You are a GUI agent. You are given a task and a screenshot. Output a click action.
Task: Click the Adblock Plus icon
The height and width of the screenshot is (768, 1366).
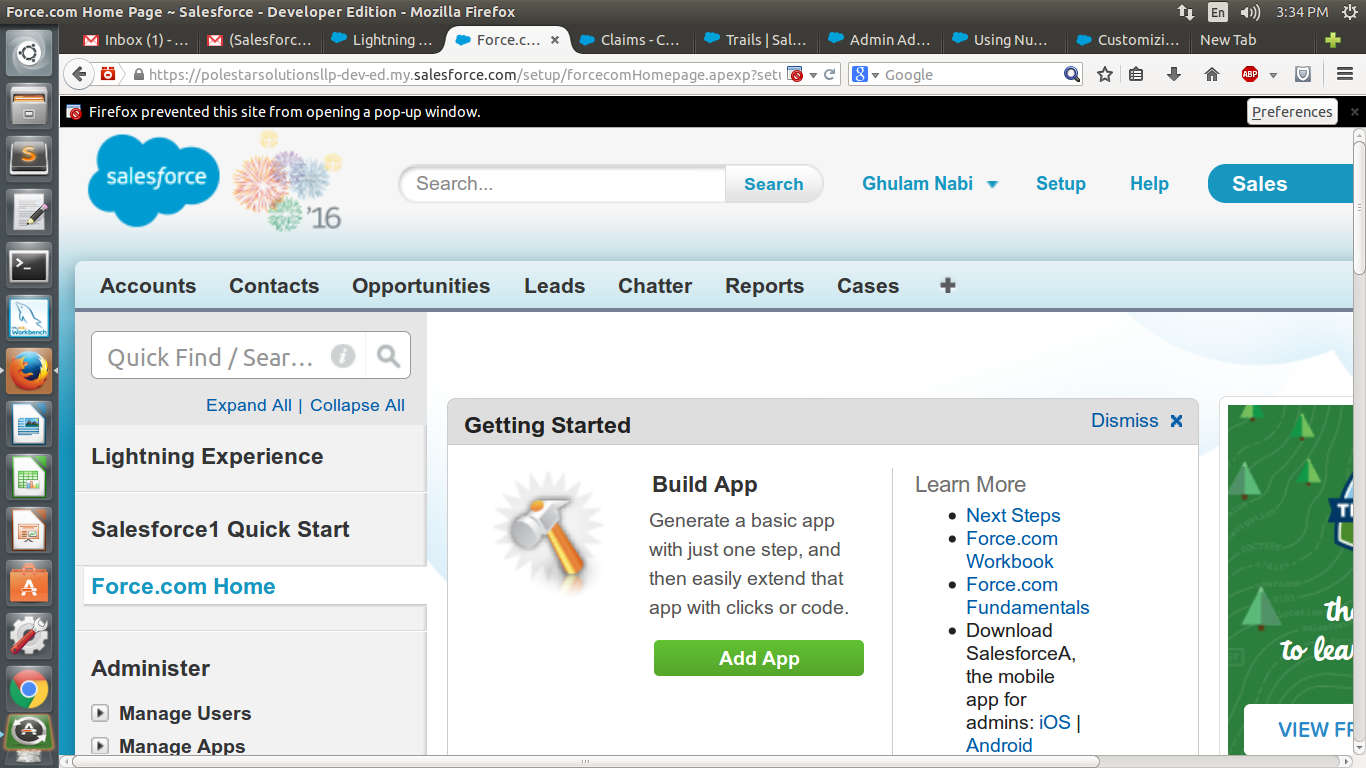point(1250,75)
